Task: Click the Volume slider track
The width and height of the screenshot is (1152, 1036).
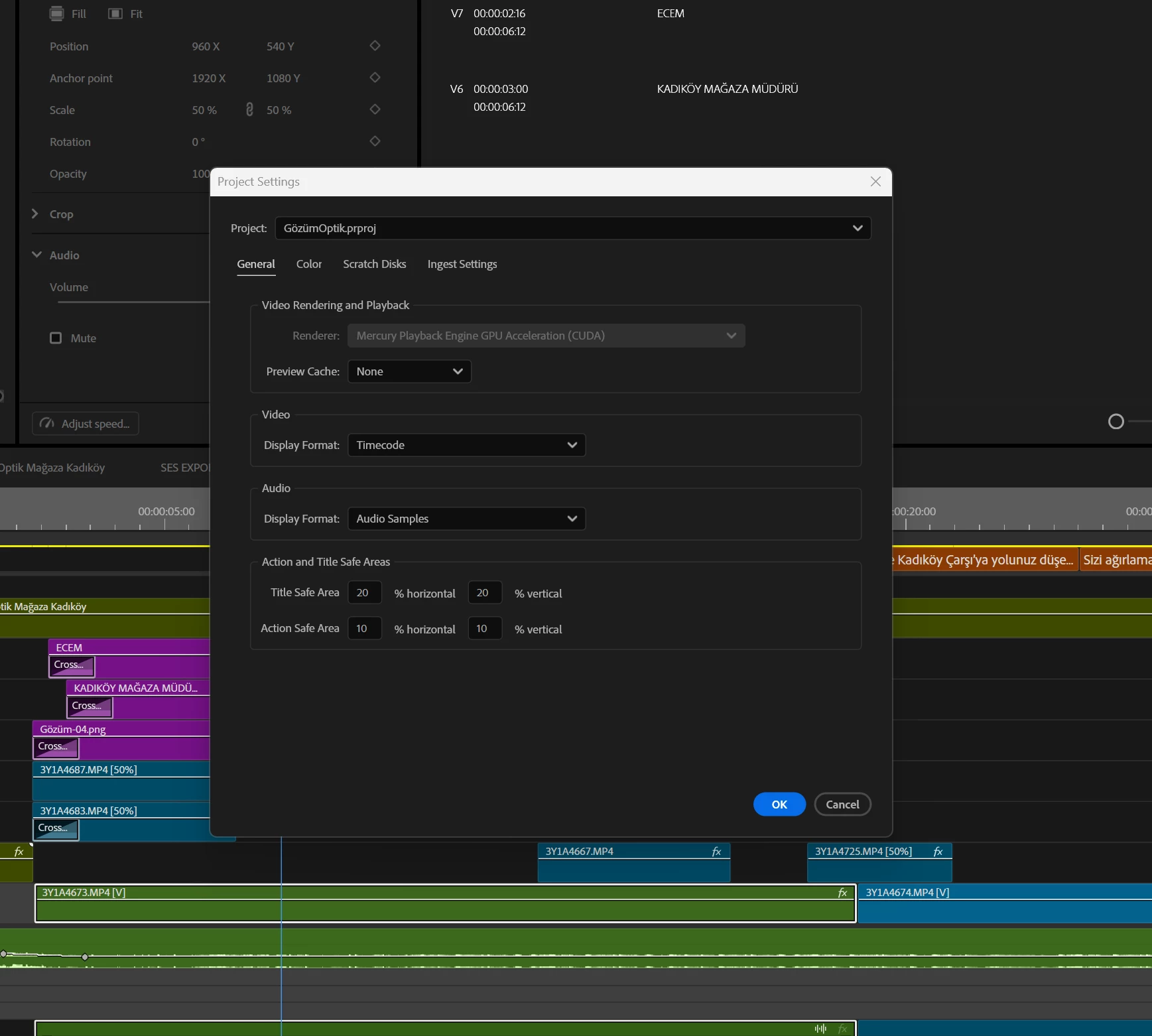Action: pos(134,302)
